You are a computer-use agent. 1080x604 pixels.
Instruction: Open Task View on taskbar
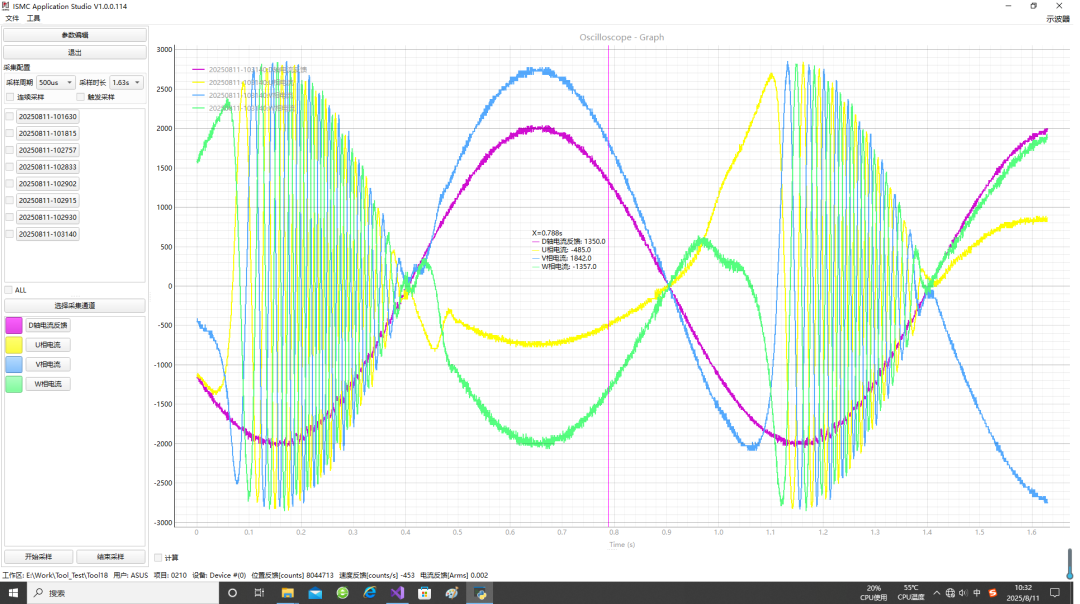click(259, 593)
